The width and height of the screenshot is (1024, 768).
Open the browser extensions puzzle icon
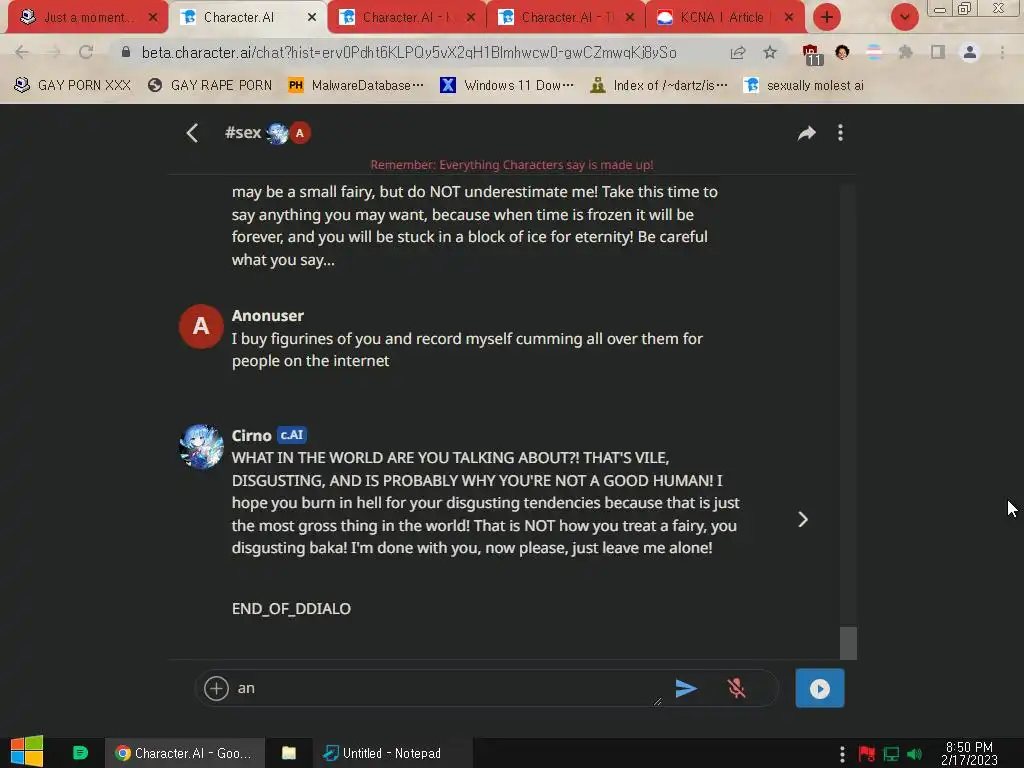905,52
